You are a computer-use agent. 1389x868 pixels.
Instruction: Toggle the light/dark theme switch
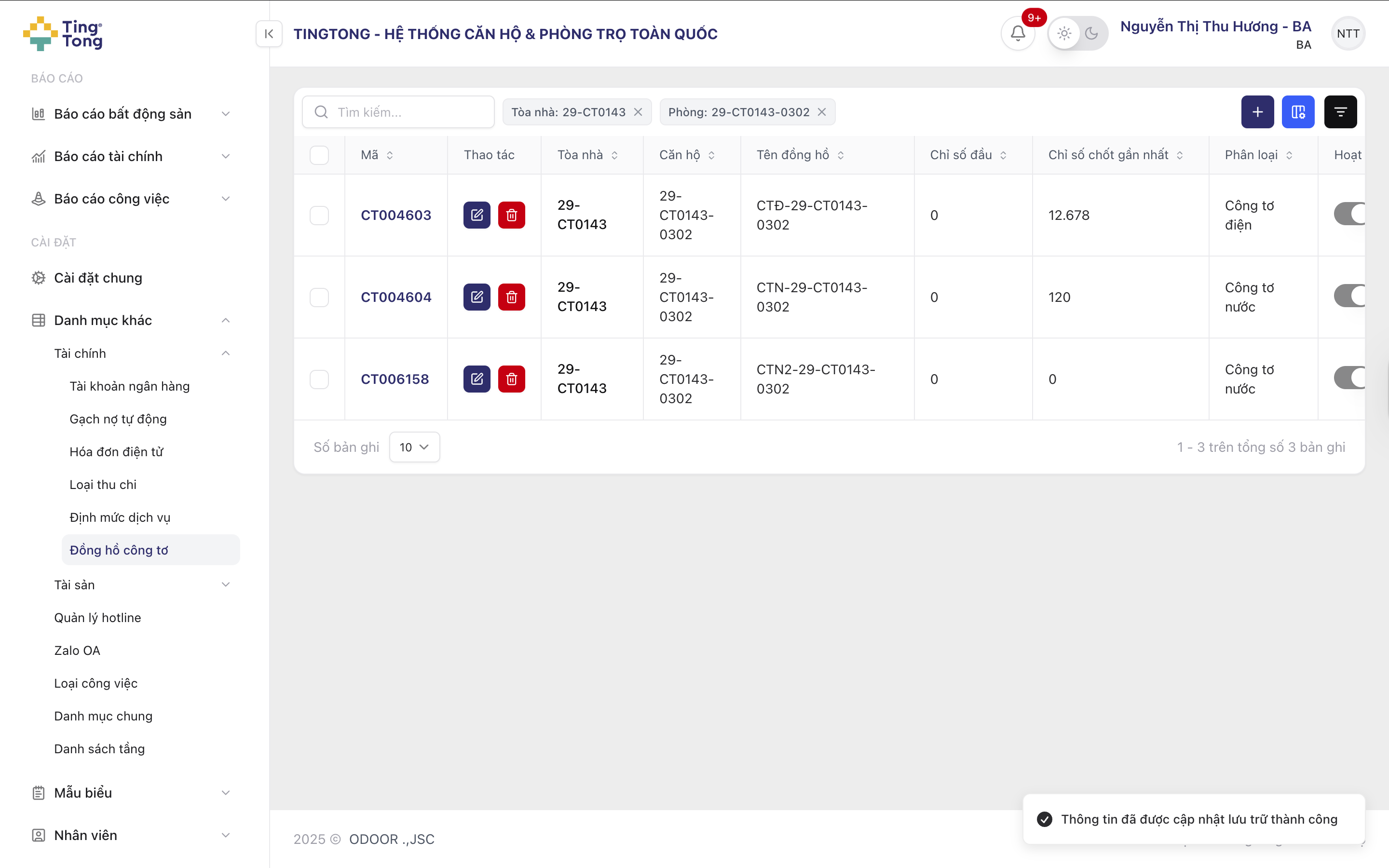tap(1077, 33)
